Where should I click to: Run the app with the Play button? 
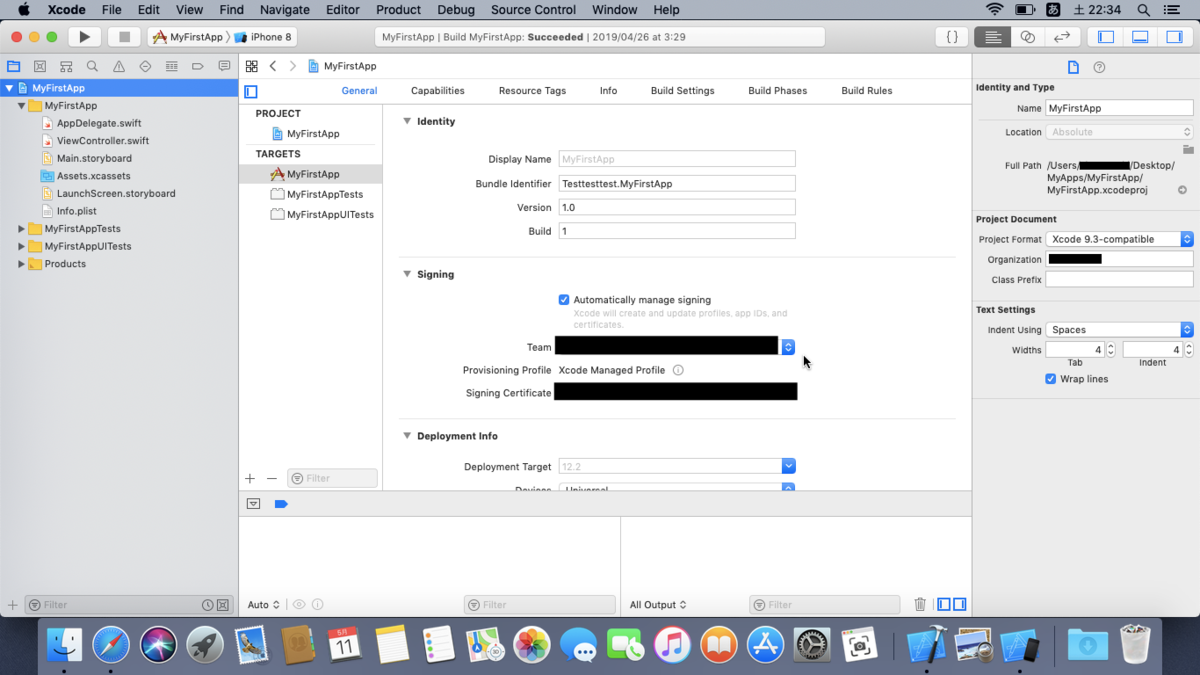(x=85, y=37)
